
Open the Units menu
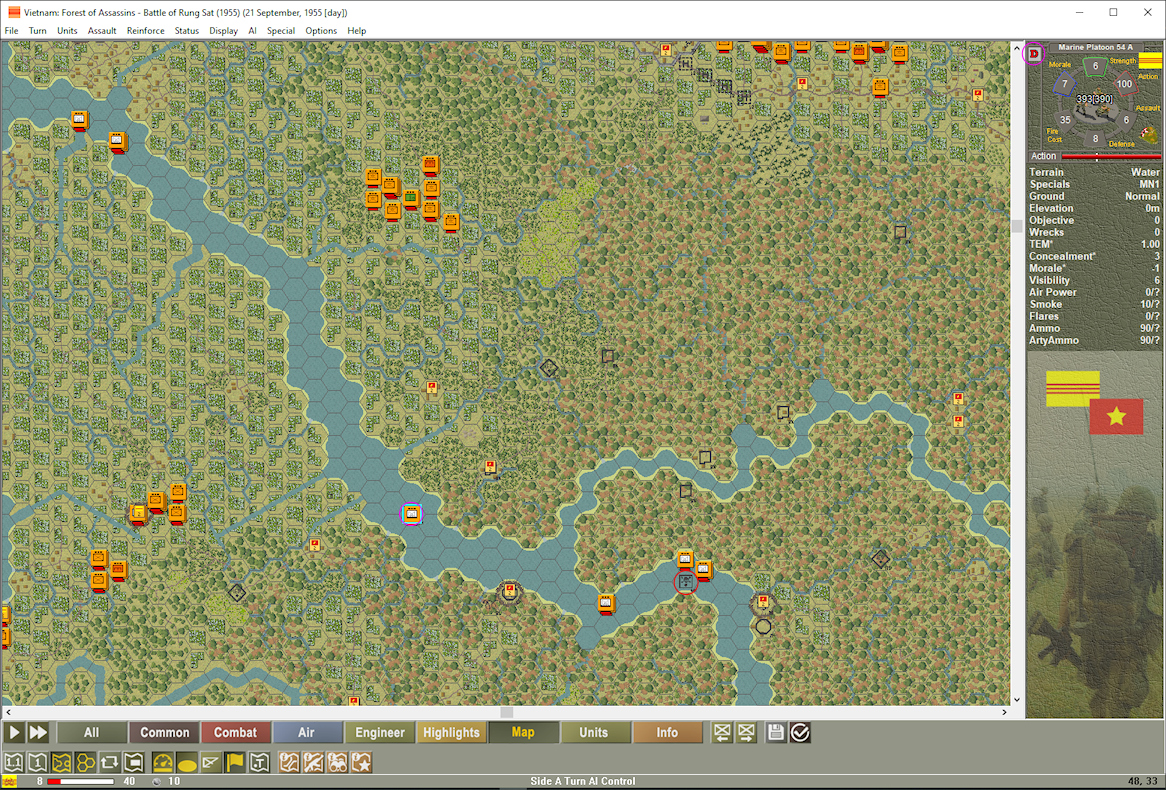pos(67,30)
